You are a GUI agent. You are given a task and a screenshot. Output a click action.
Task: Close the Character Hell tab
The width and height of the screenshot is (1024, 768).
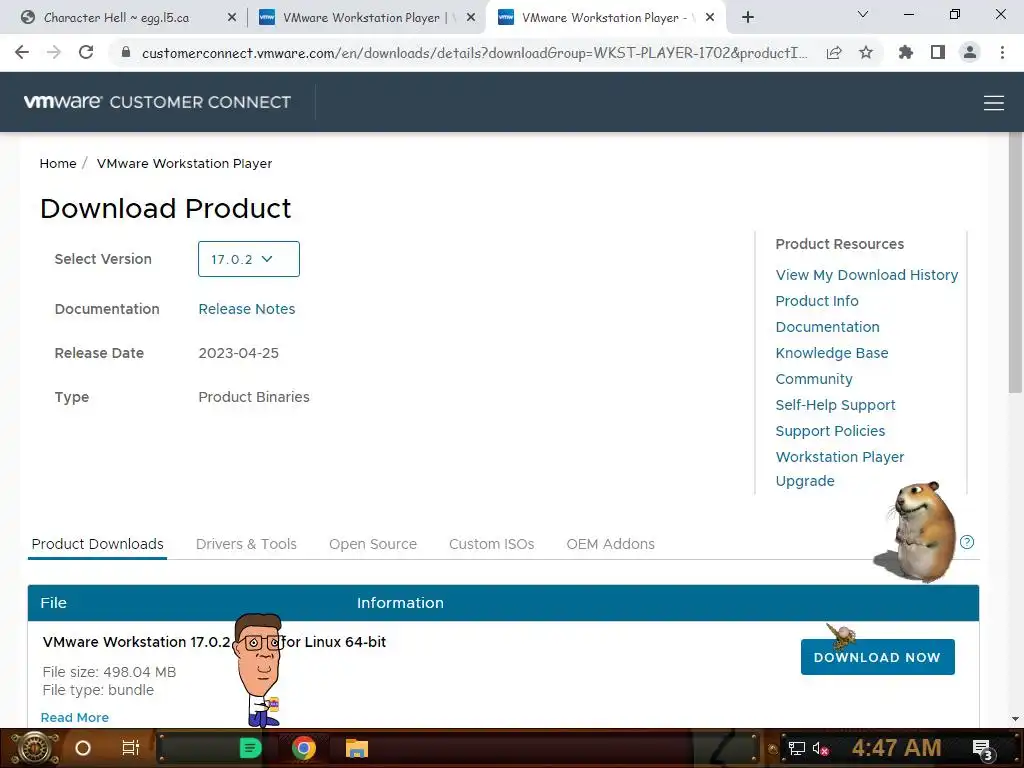pyautogui.click(x=232, y=18)
